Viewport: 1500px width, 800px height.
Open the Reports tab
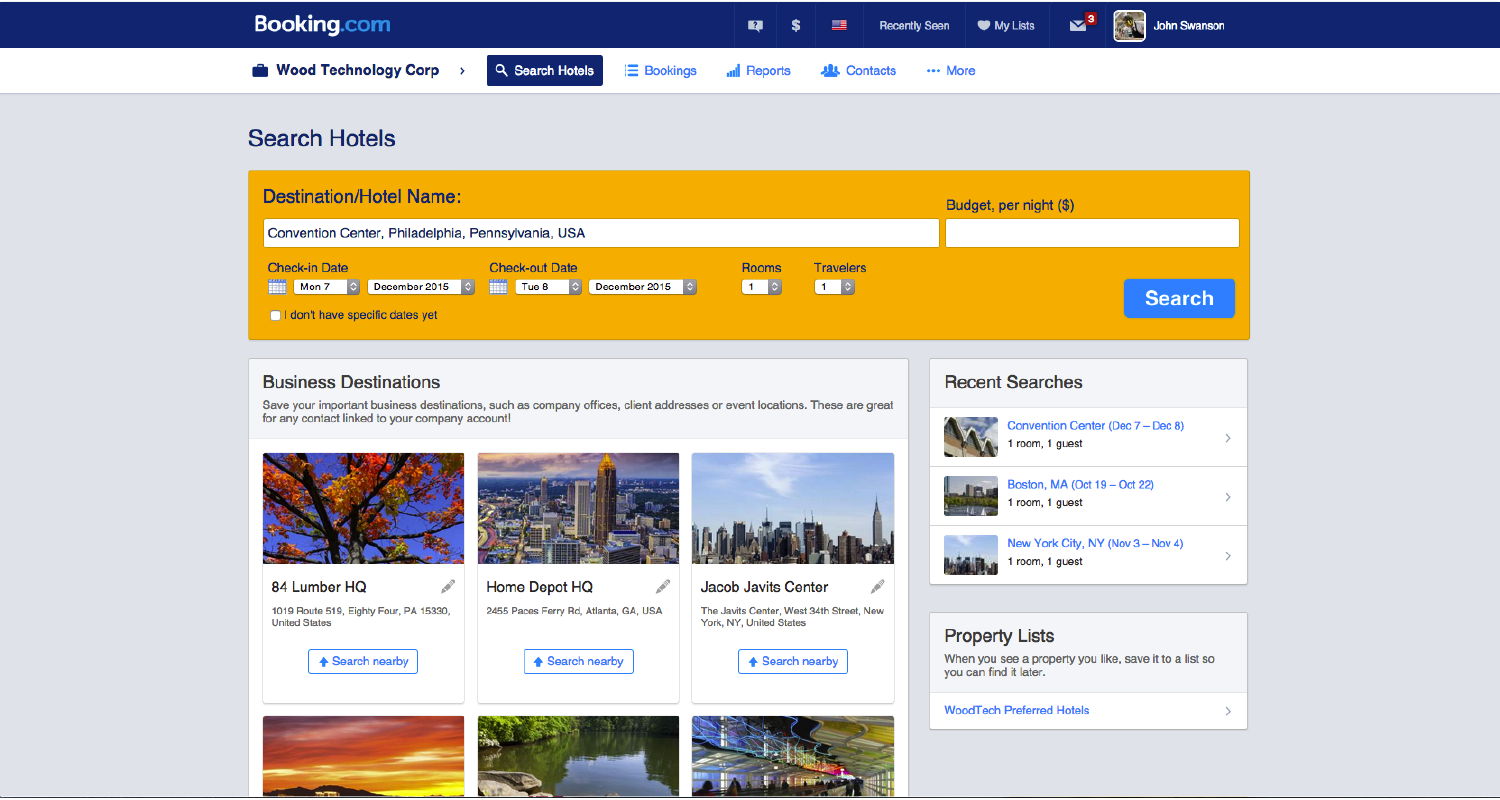click(x=759, y=71)
